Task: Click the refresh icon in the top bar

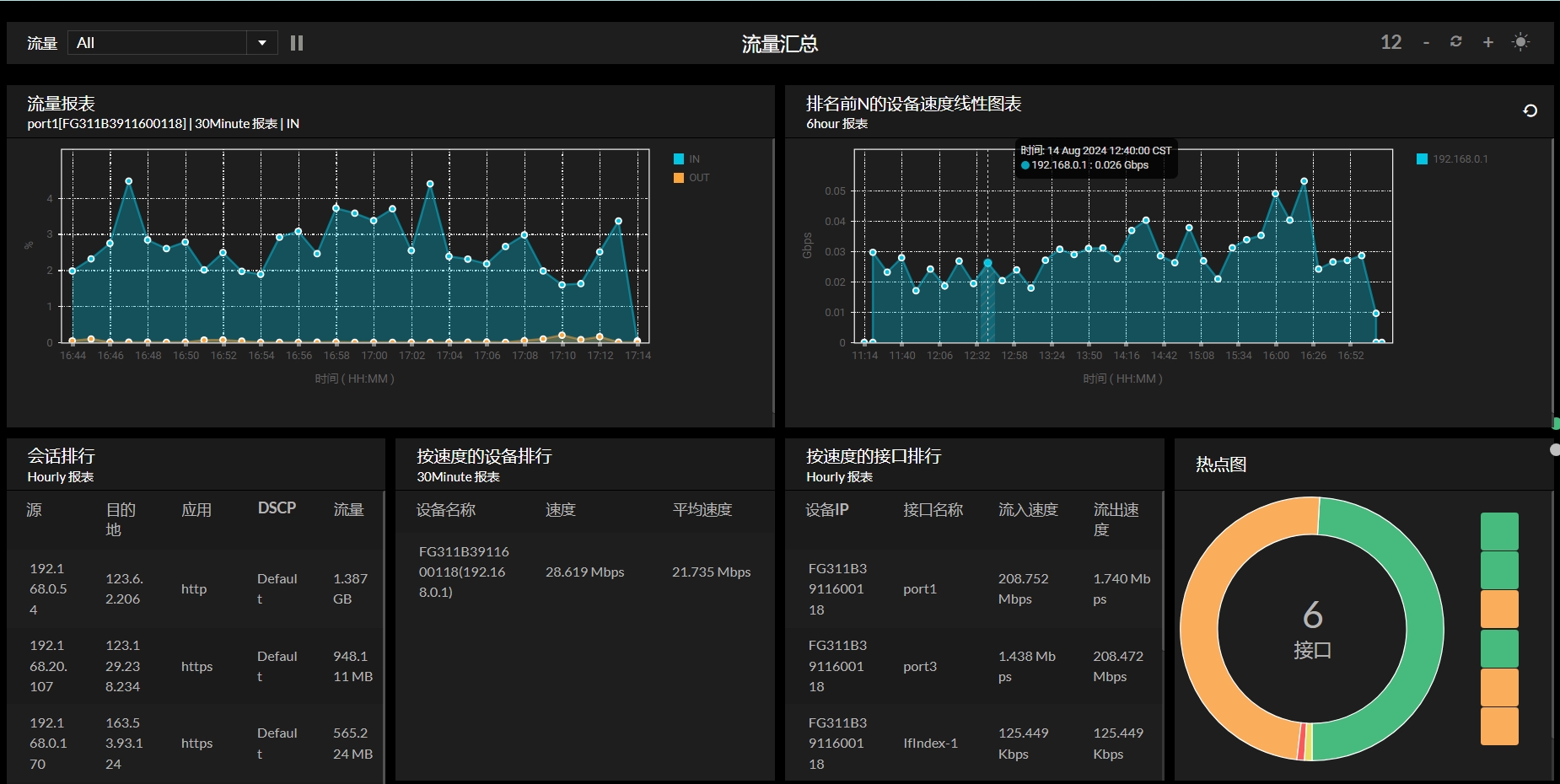Action: 1455,41
